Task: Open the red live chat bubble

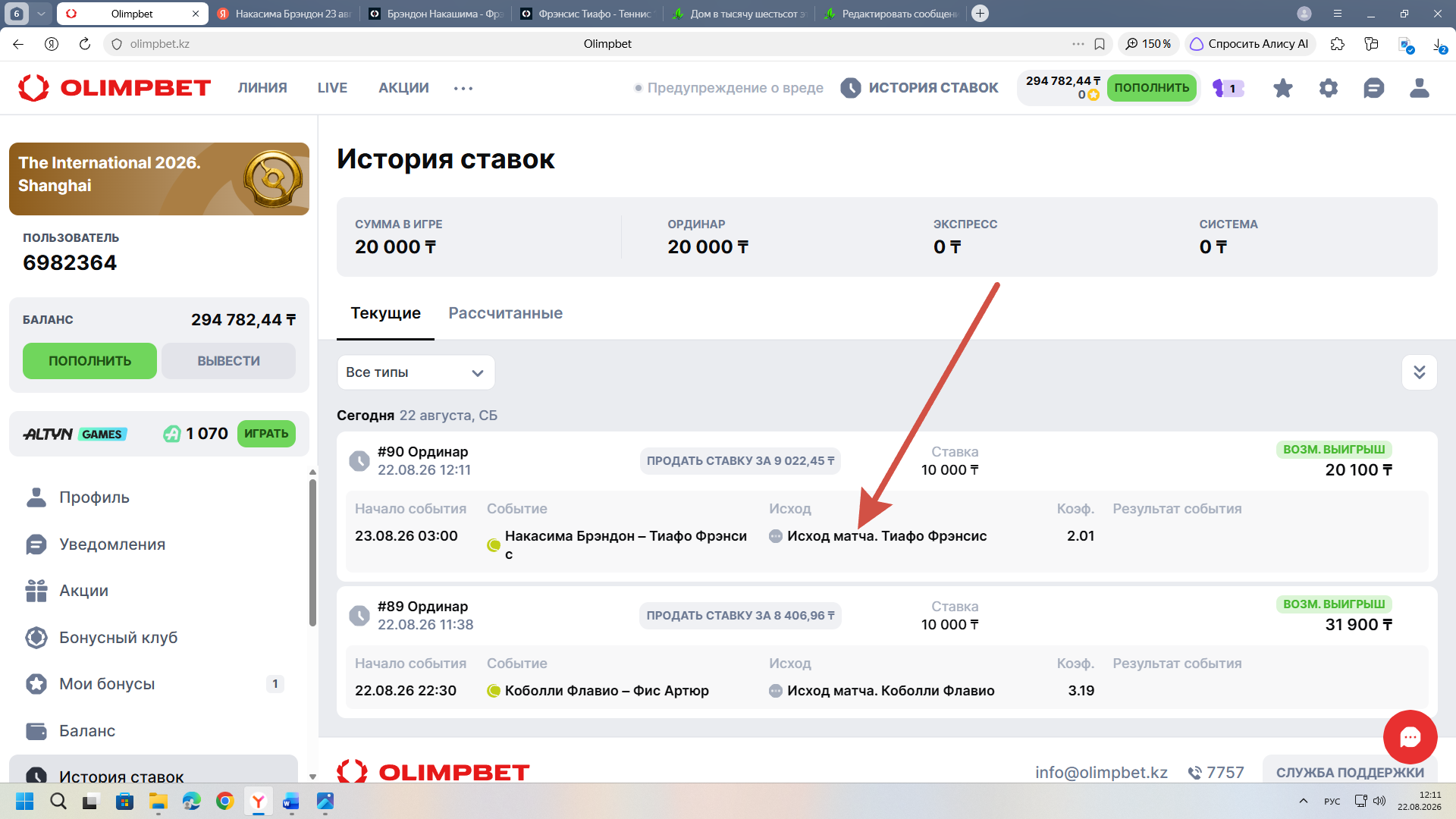Action: (1410, 737)
